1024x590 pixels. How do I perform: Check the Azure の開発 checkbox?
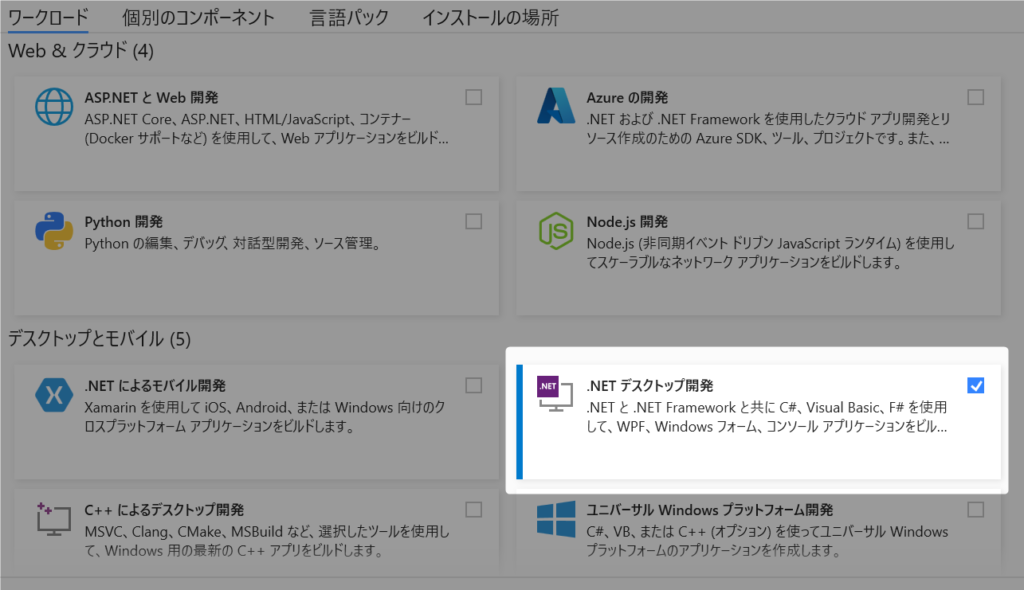[x=976, y=97]
